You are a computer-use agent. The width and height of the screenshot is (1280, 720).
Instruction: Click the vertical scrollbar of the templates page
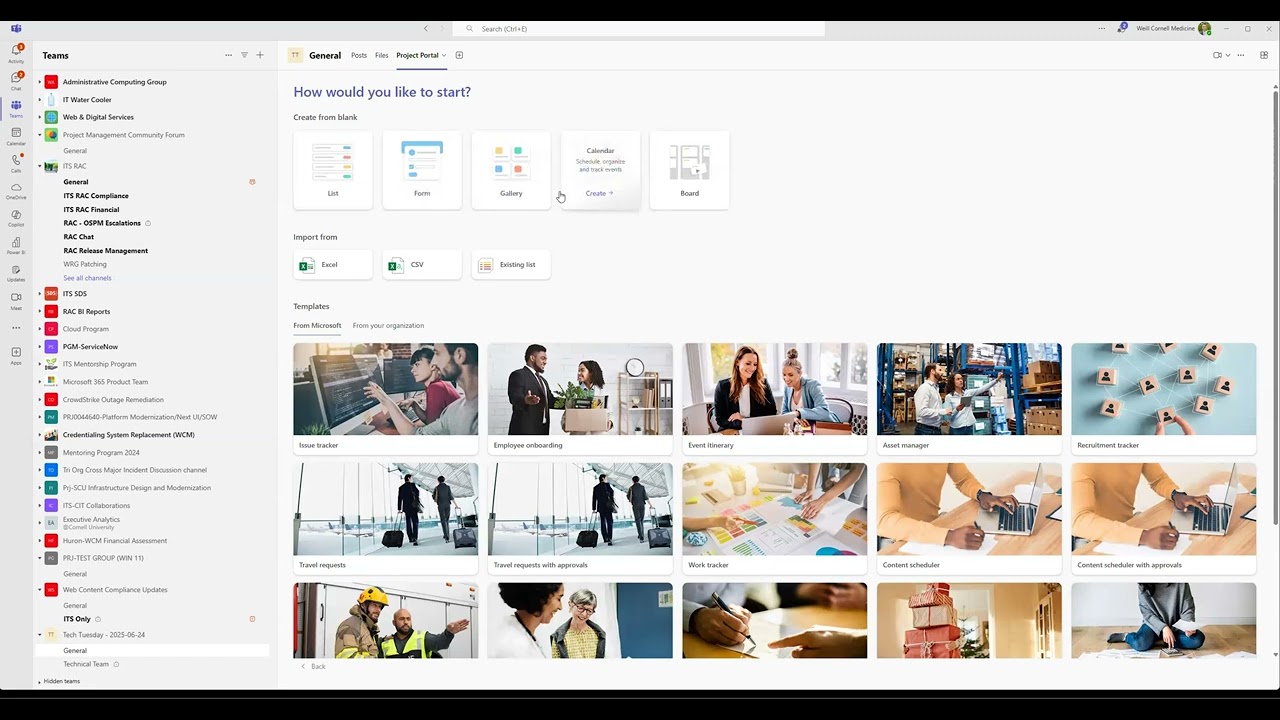(x=1275, y=307)
